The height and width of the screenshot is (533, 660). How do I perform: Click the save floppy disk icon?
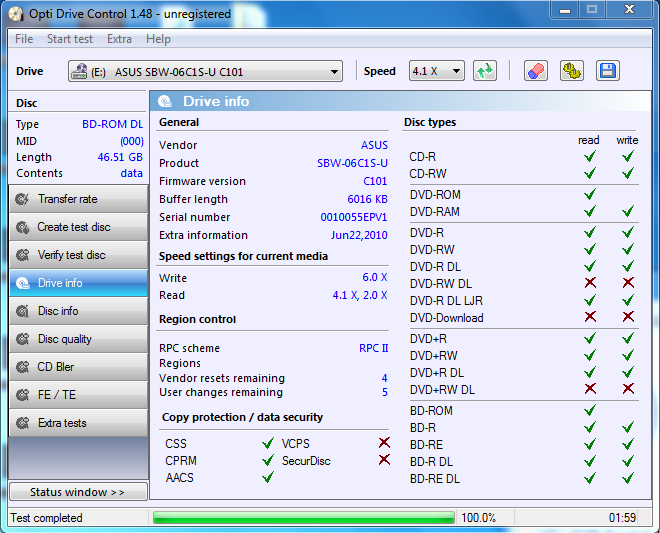coord(608,71)
